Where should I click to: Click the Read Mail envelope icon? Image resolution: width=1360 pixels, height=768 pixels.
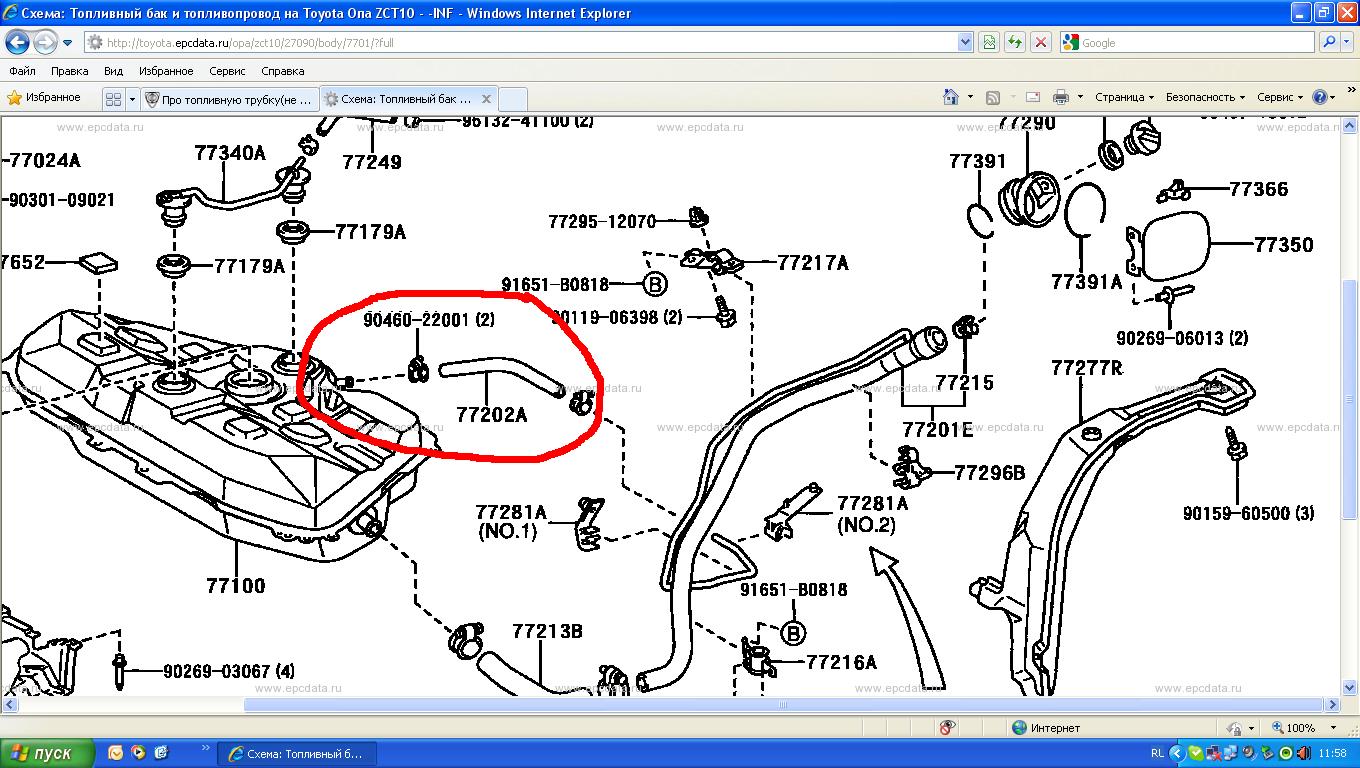pos(1033,97)
